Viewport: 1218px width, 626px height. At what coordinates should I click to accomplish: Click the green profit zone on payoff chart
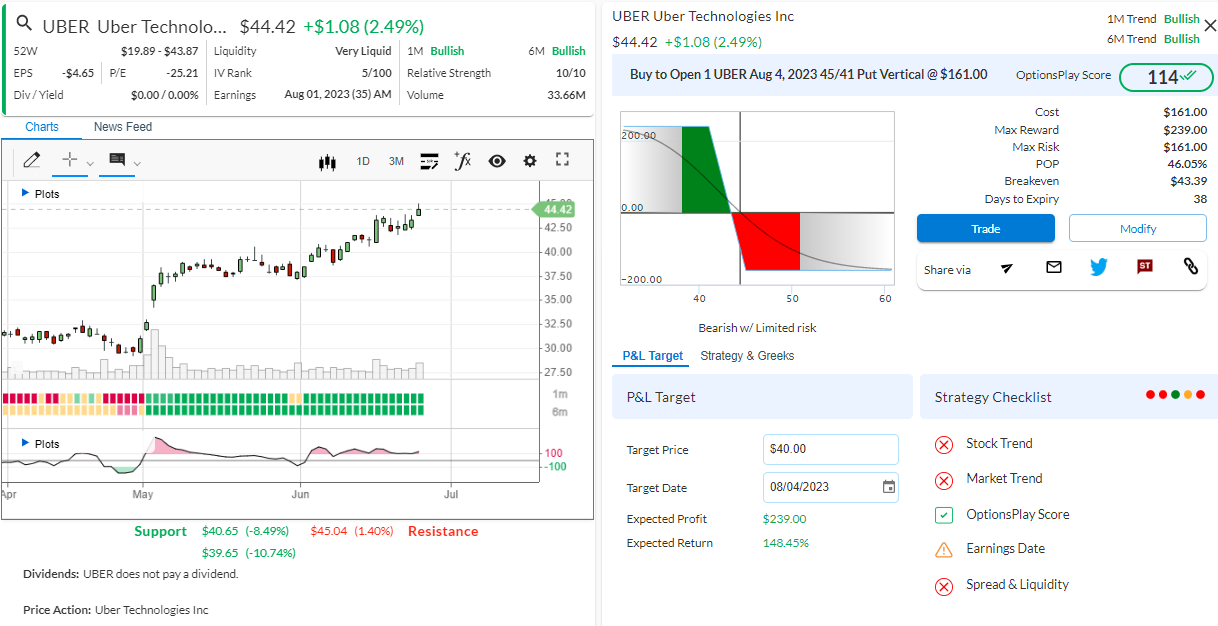pos(706,170)
